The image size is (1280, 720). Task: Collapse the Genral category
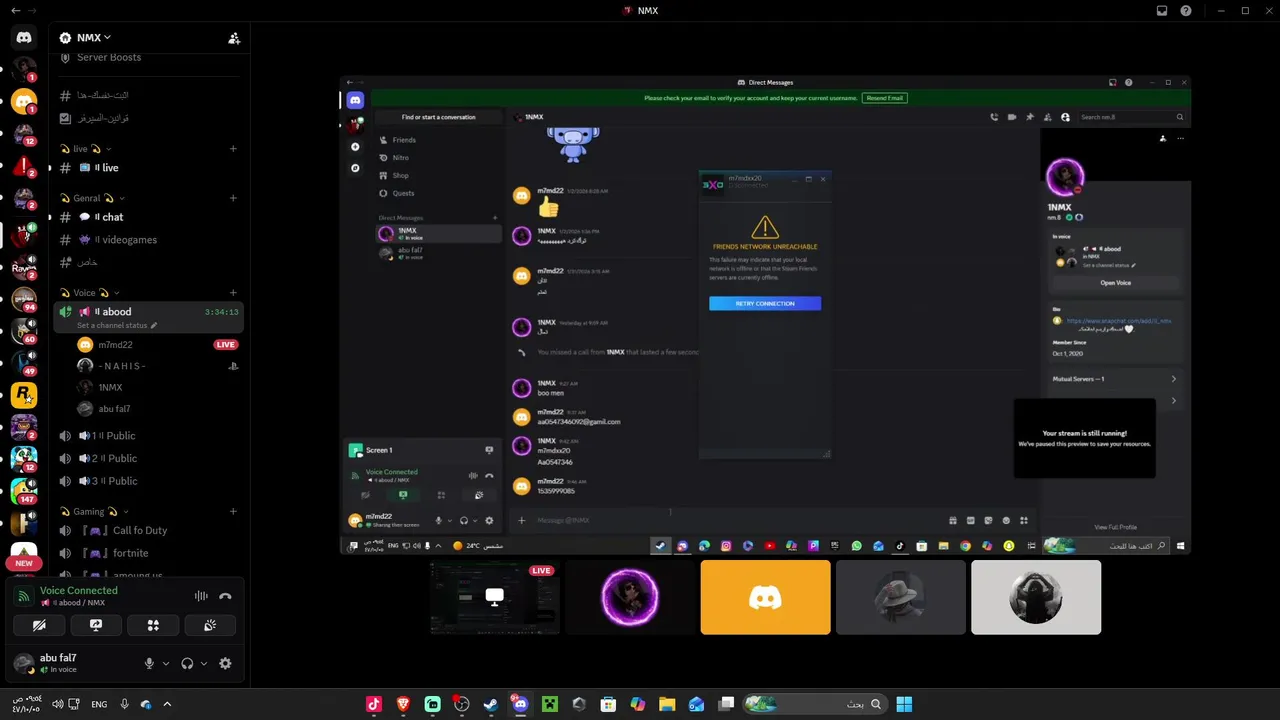pyautogui.click(x=91, y=198)
